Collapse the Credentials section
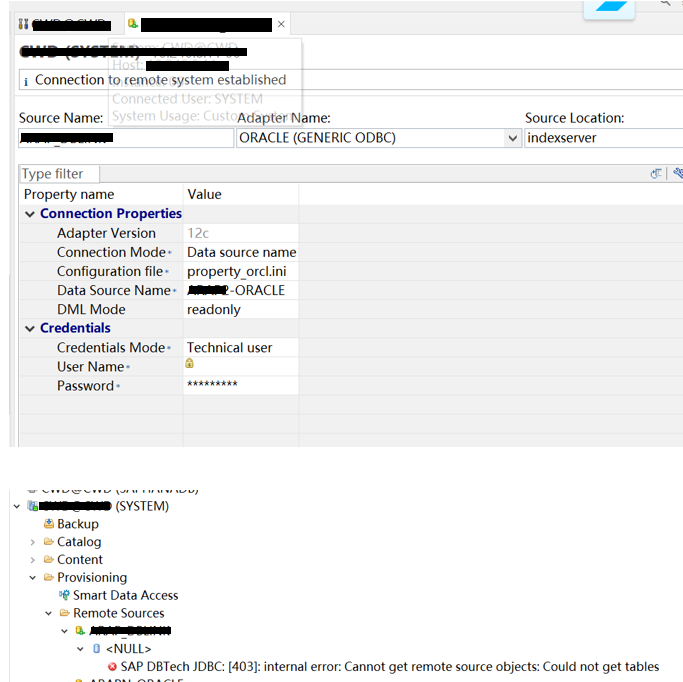The height and width of the screenshot is (682, 683). coord(30,328)
